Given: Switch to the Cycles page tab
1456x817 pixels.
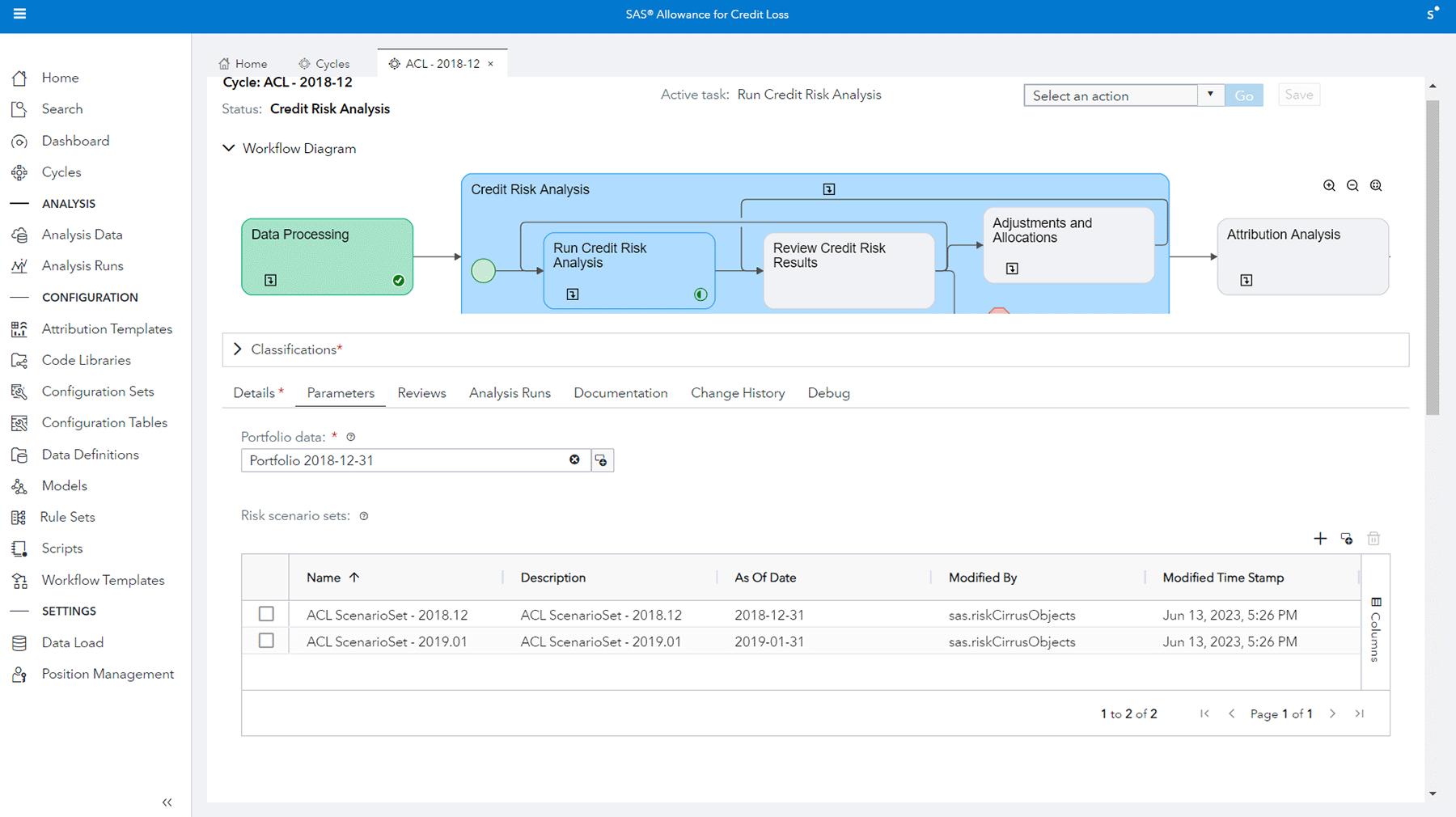Looking at the screenshot, I should pyautogui.click(x=324, y=64).
